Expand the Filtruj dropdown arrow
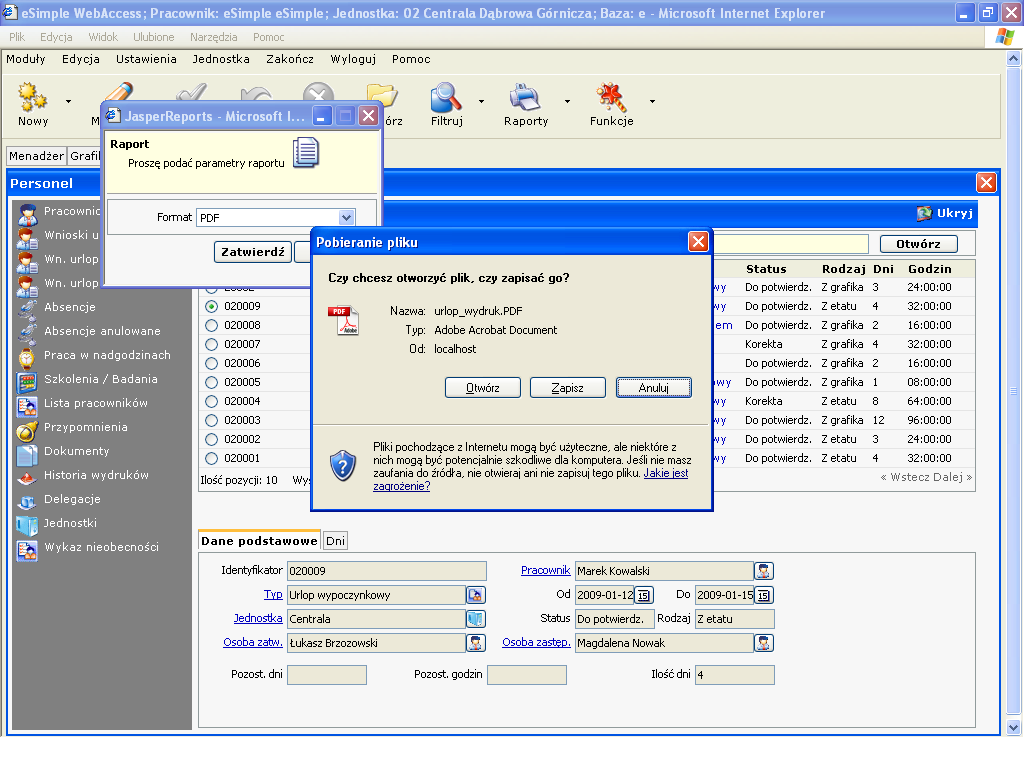Viewport: 1024px width, 768px height. [481, 101]
